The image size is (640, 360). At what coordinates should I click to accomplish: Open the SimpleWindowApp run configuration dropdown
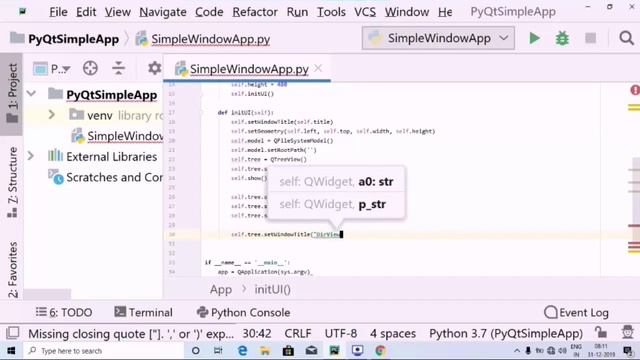tap(438, 38)
